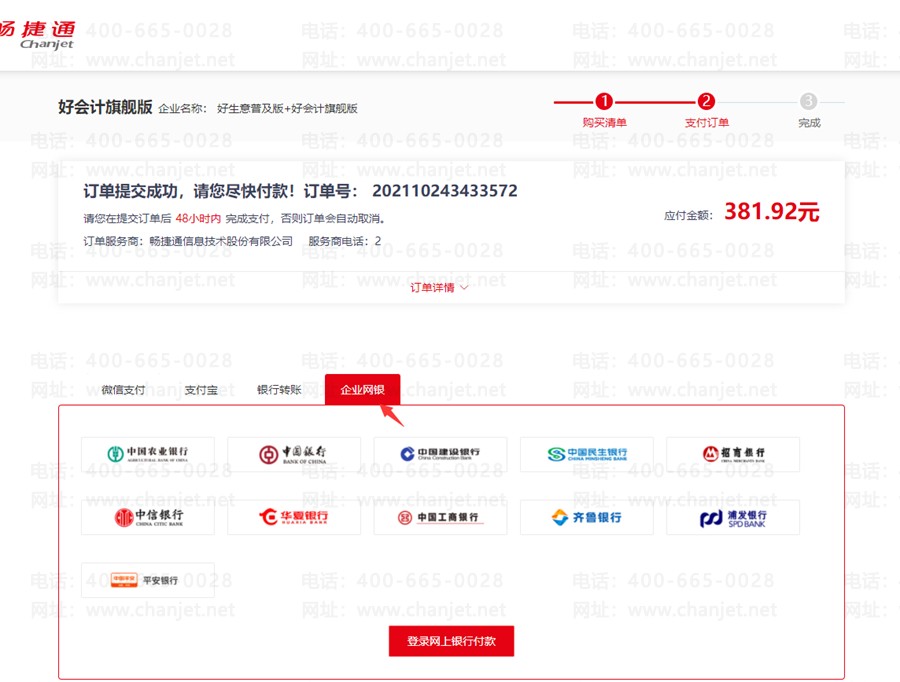Select Huaxia Bank logo
Viewport: 900px width, 682px height.
tap(294, 517)
